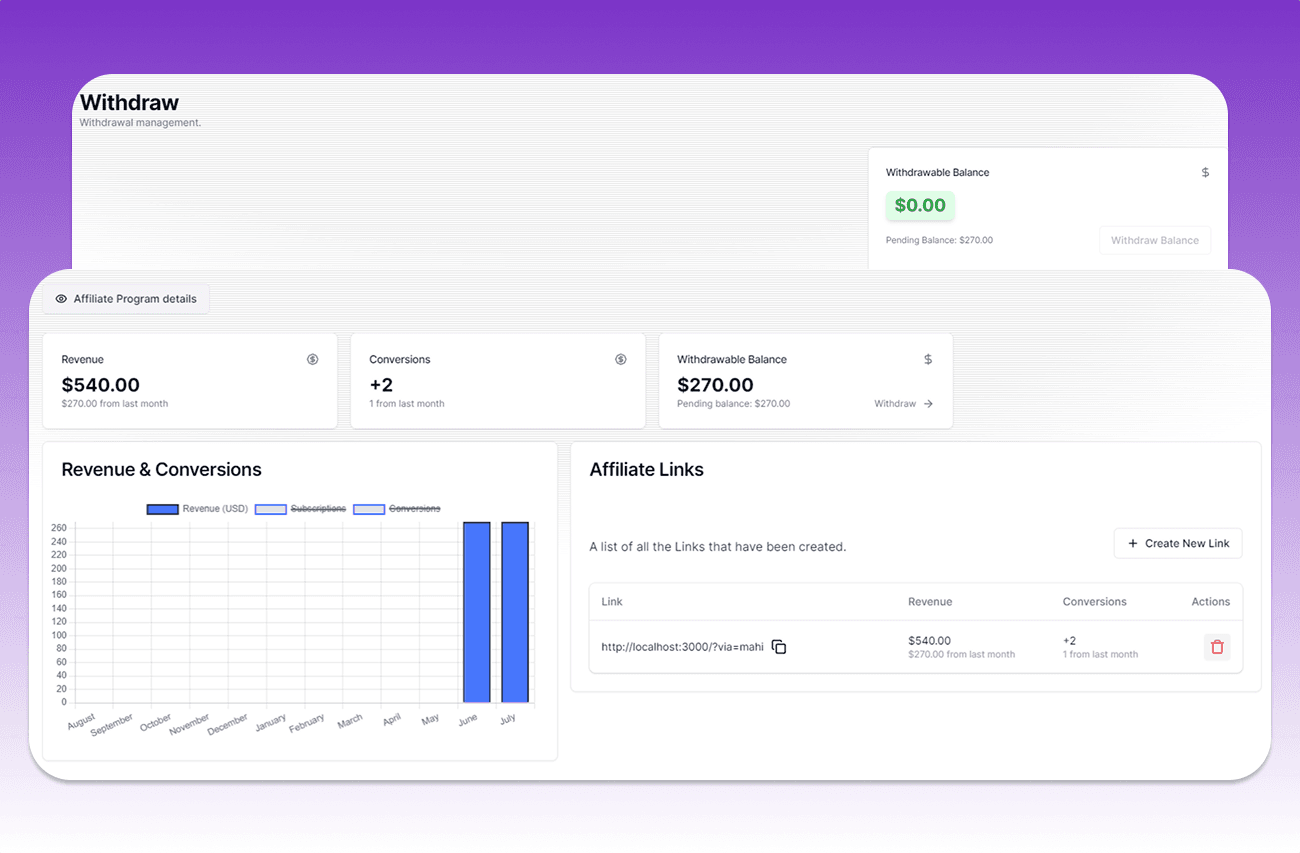
Task: Open Affiliate Program details
Action: coord(126,299)
